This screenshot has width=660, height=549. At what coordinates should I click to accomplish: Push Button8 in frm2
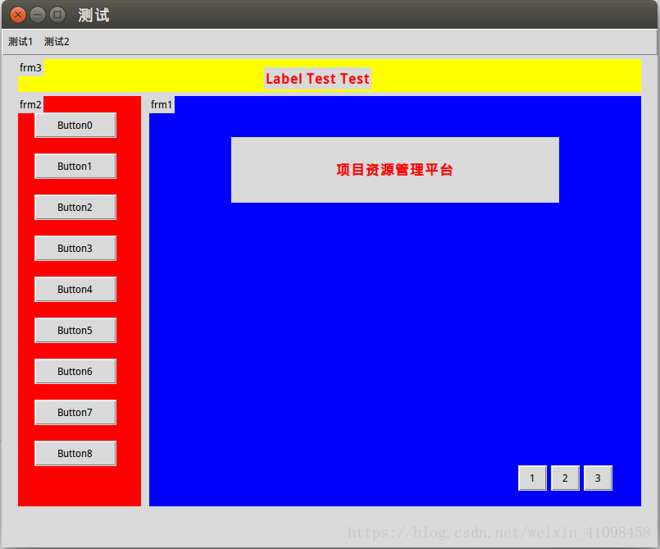point(75,453)
